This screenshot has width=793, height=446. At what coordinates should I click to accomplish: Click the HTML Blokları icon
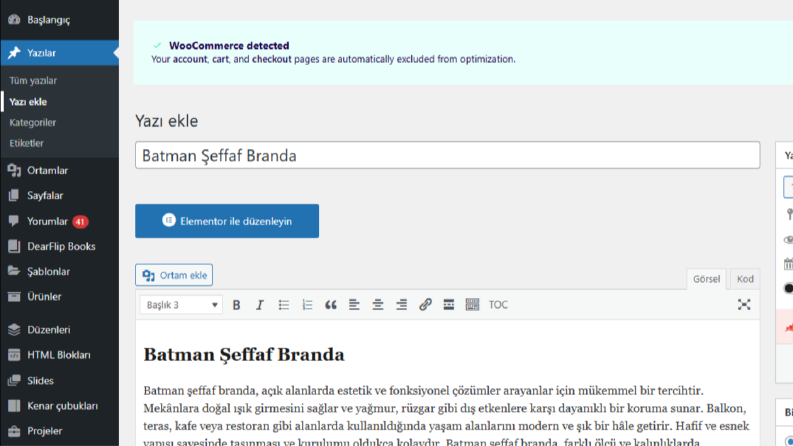point(14,355)
